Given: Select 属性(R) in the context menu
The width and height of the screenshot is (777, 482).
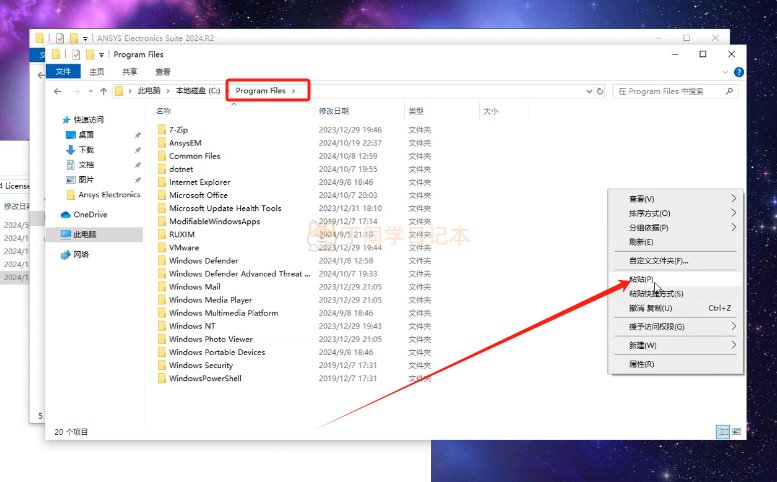Looking at the screenshot, I should (641, 364).
